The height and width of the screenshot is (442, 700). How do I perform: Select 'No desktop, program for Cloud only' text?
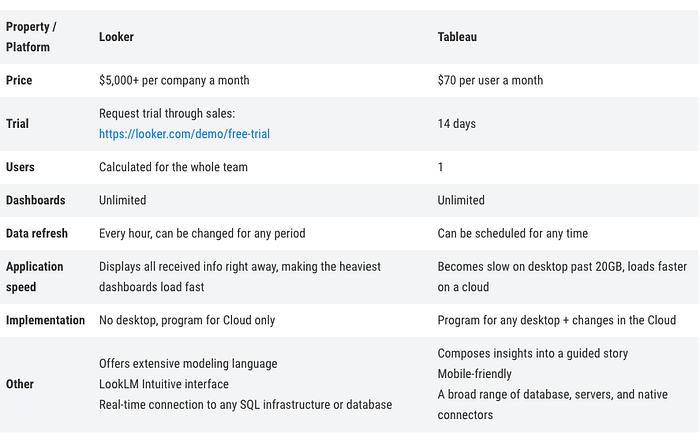pos(187,320)
